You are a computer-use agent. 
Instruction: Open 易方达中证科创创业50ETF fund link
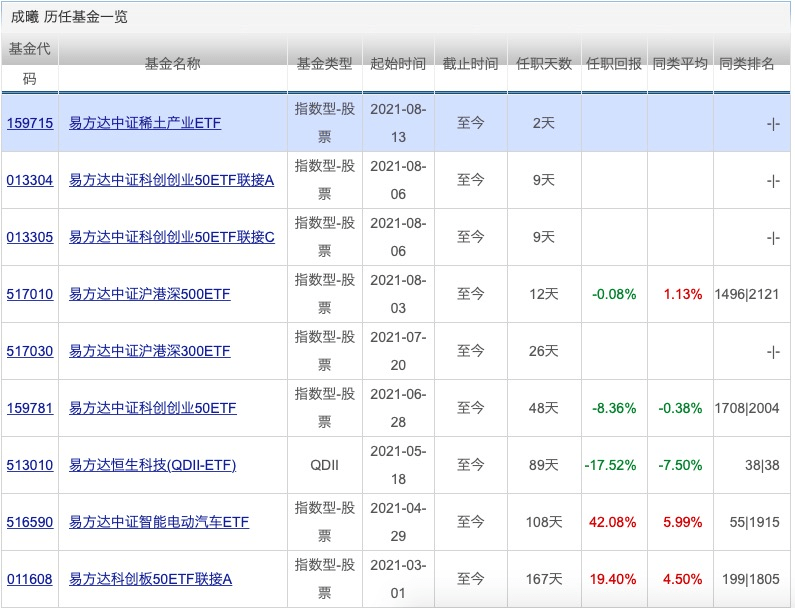[x=153, y=408]
